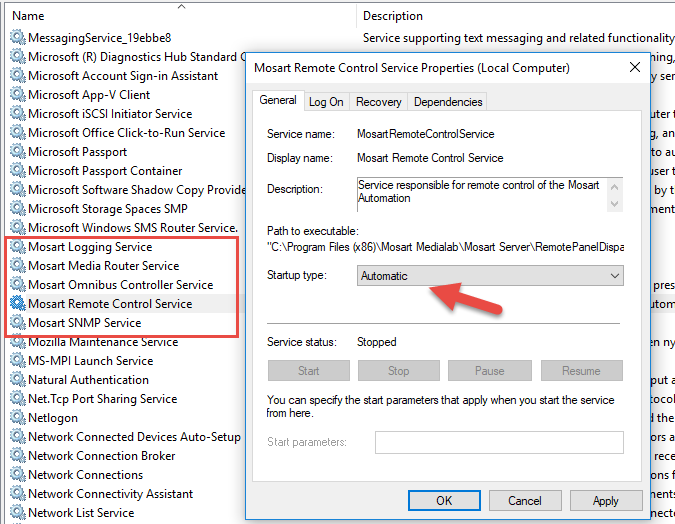Image resolution: width=675 pixels, height=524 pixels.
Task: Click the Cancel button
Action: click(525, 500)
